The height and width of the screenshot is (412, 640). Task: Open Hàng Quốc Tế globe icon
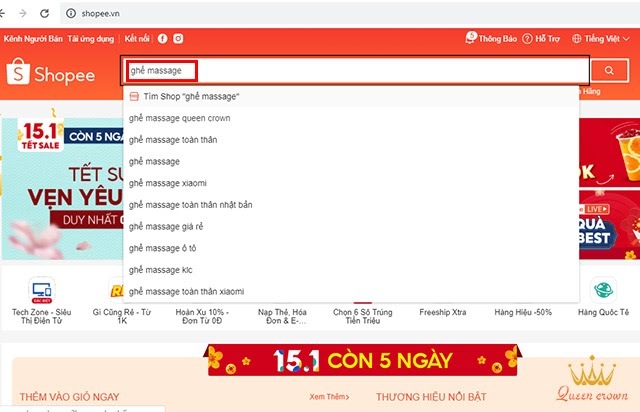[603, 290]
